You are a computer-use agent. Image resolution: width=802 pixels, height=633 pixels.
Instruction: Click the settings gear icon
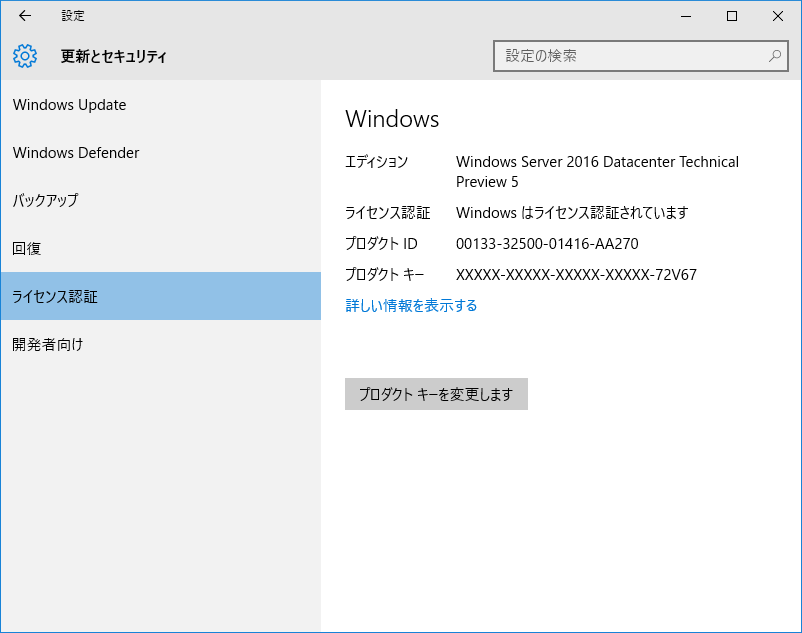25,56
